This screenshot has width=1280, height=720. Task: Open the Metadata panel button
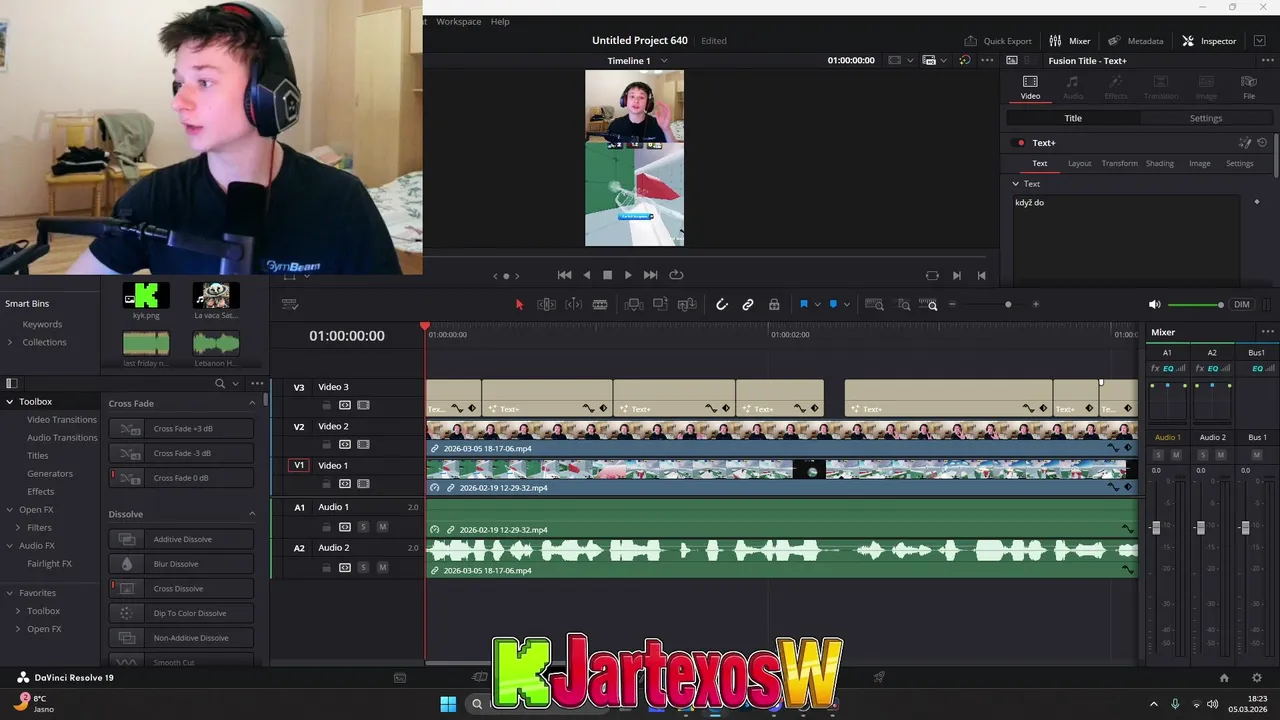click(x=1136, y=41)
